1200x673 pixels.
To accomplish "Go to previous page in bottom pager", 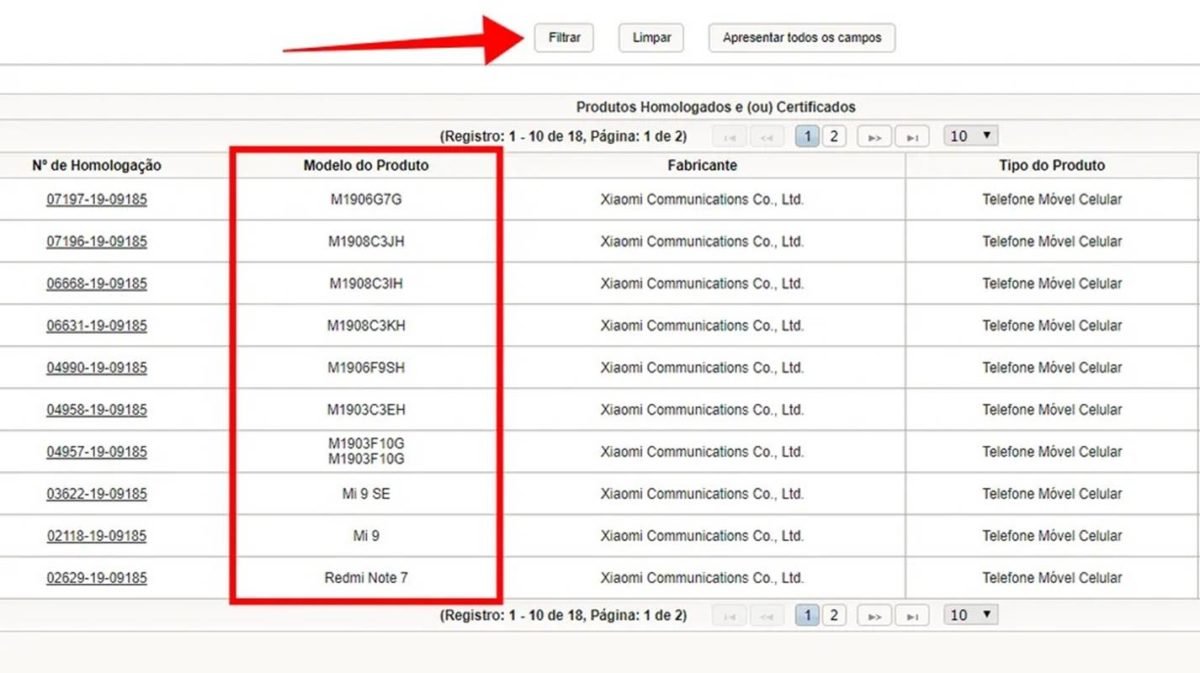I will point(766,616).
